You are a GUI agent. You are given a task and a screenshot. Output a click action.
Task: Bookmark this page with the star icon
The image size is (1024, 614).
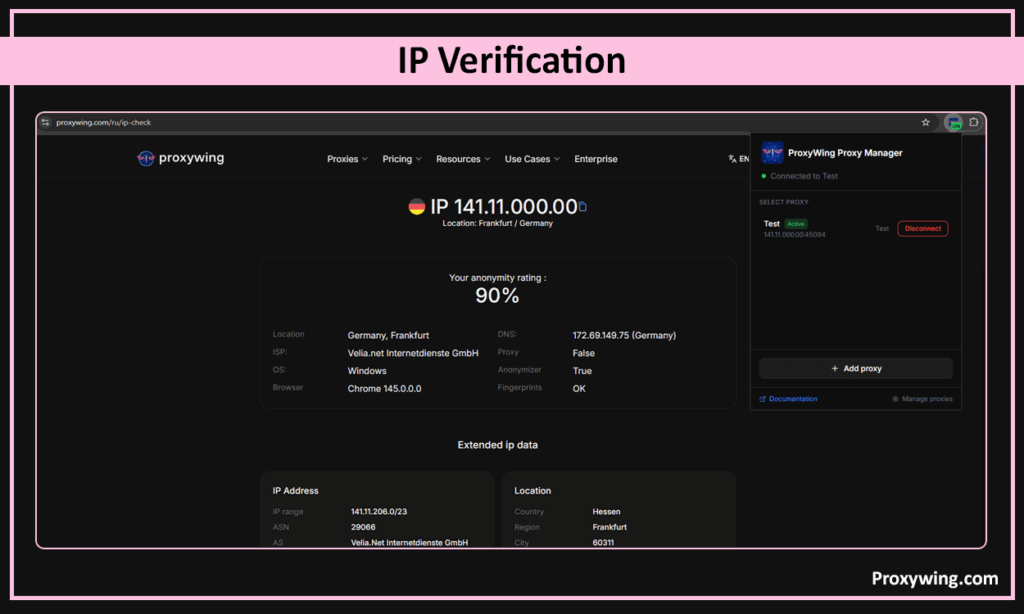[x=926, y=122]
